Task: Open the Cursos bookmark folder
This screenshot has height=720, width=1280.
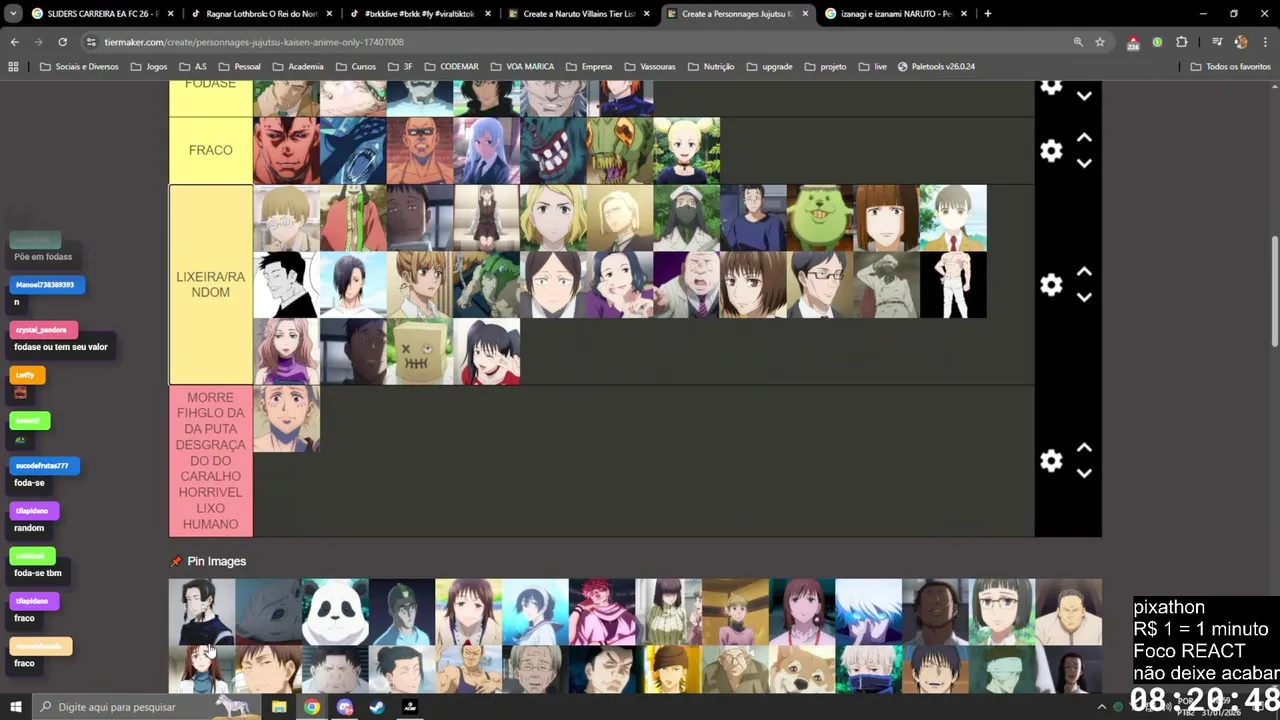Action: click(356, 66)
